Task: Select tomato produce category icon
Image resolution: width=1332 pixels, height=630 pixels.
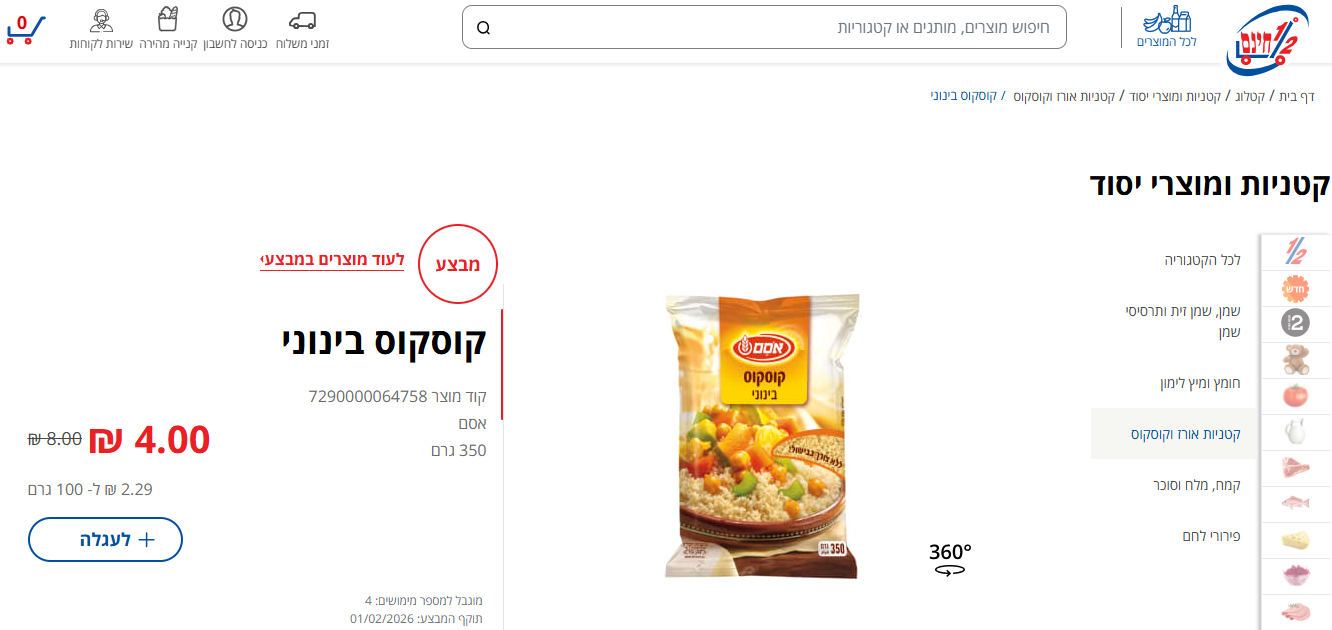Action: click(1296, 395)
